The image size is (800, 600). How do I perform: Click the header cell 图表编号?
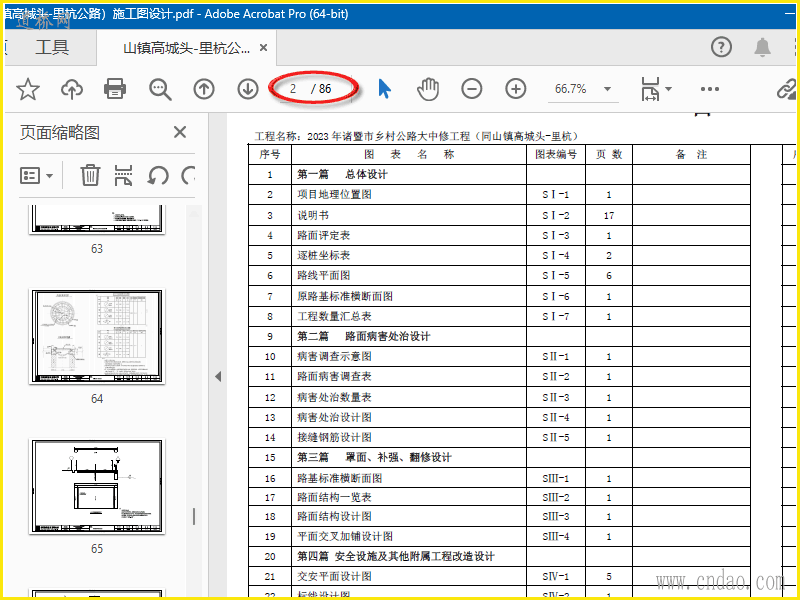(556, 154)
